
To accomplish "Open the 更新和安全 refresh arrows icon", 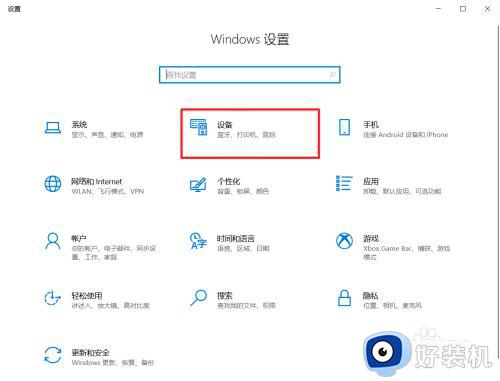I will (53, 355).
